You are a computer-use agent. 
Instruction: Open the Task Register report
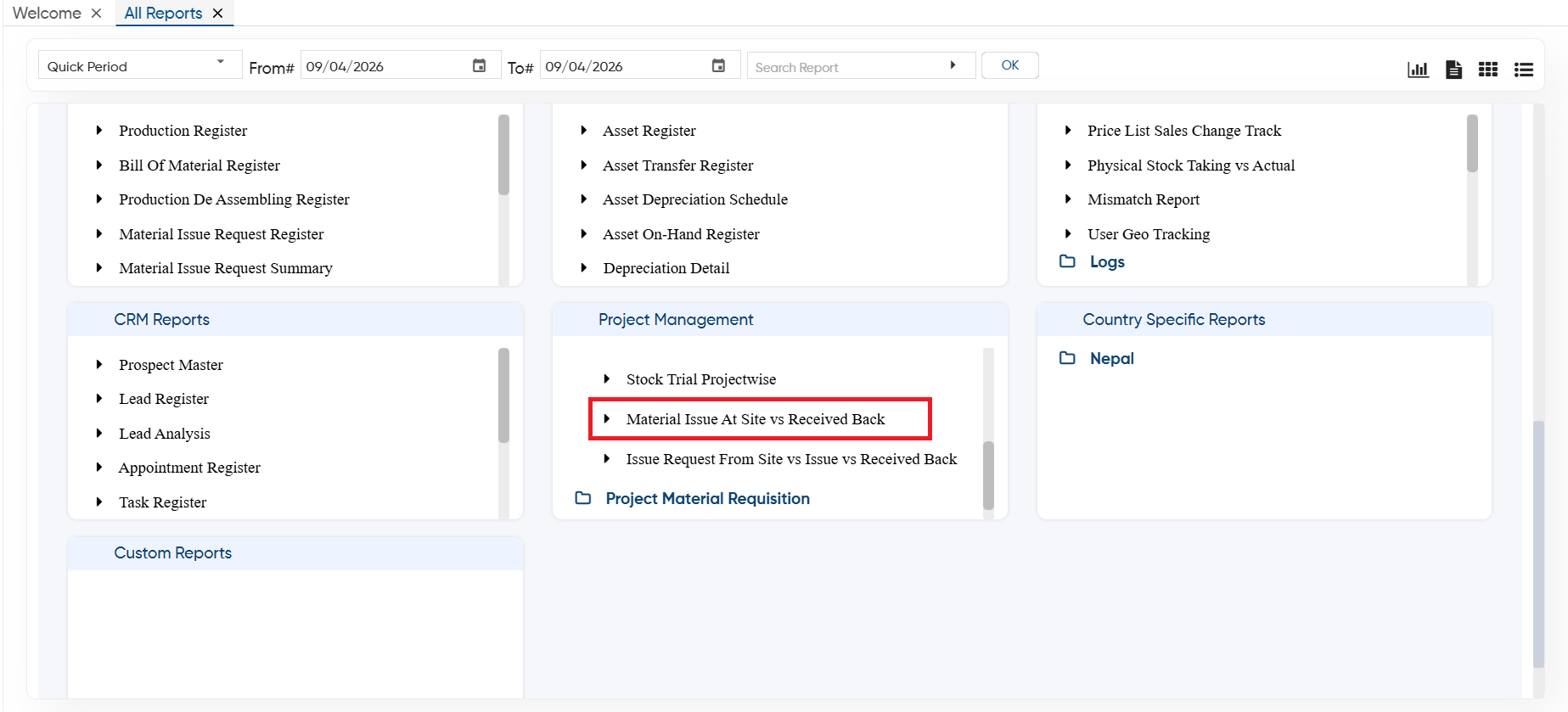pyautogui.click(x=163, y=502)
